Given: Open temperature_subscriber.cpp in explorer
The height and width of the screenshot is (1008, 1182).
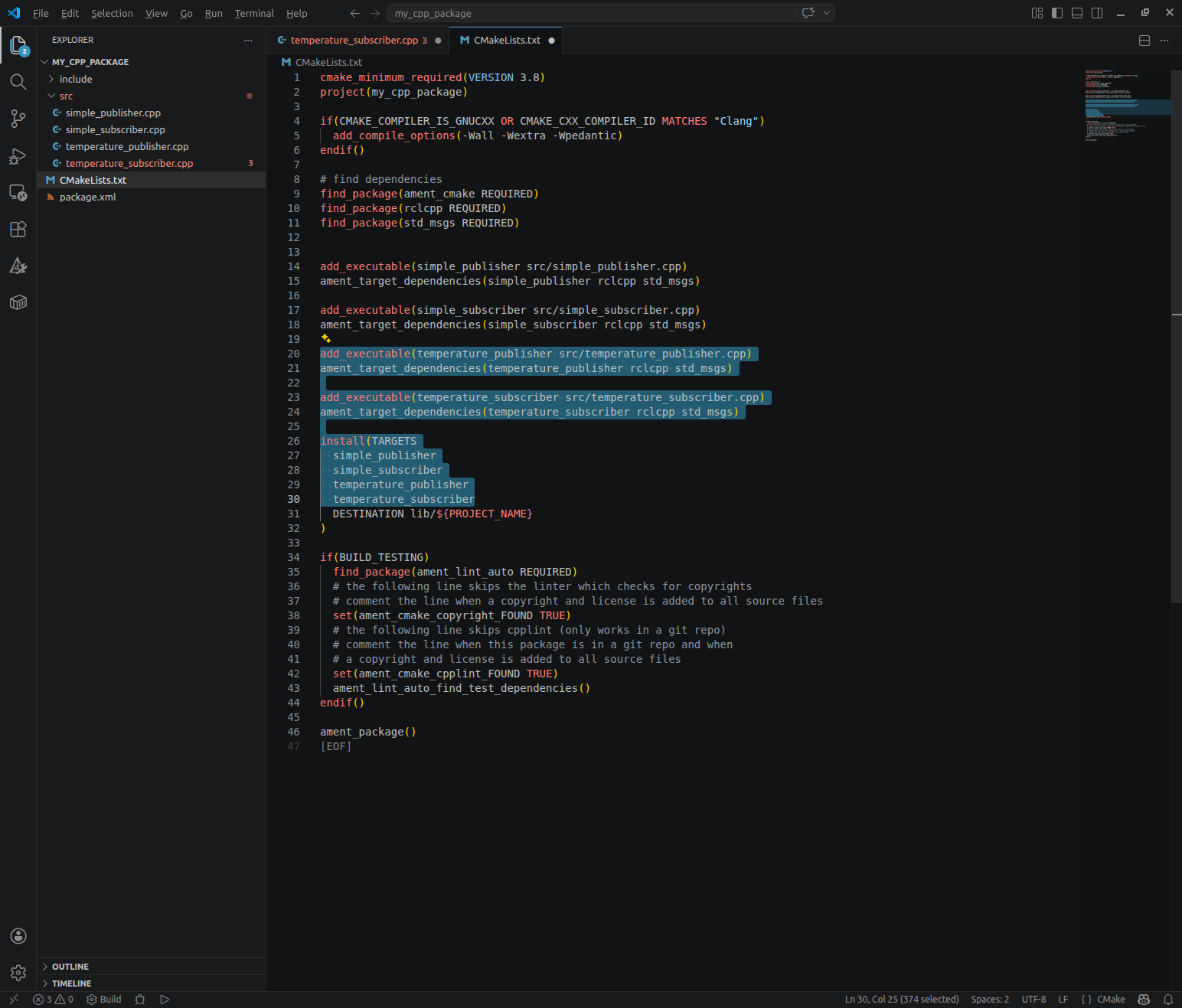Looking at the screenshot, I should tap(151, 163).
